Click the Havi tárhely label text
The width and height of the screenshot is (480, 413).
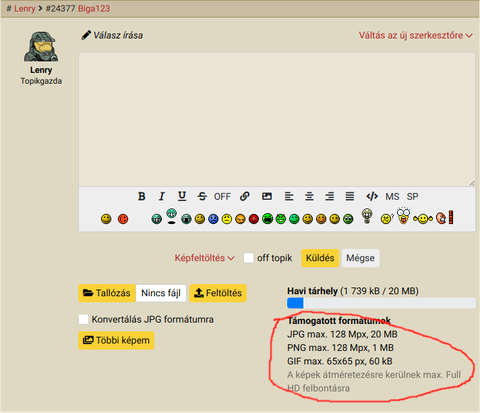312,291
